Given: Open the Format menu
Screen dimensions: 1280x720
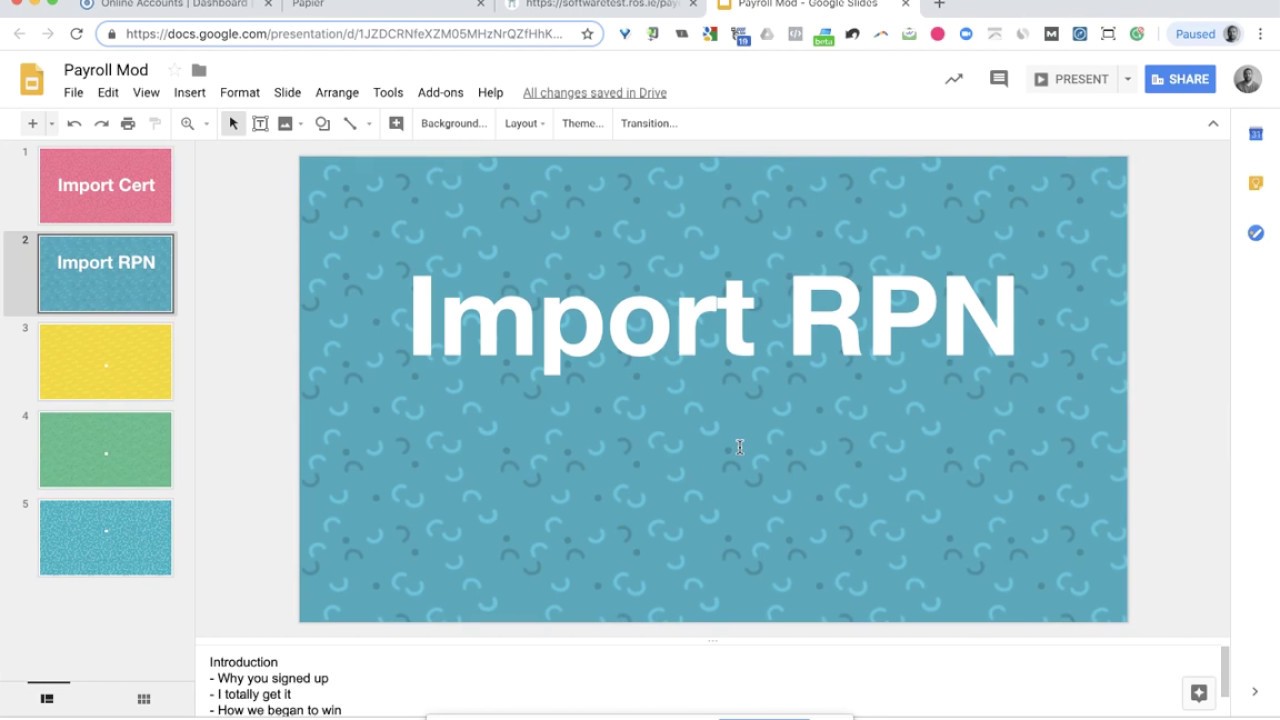Looking at the screenshot, I should (240, 92).
